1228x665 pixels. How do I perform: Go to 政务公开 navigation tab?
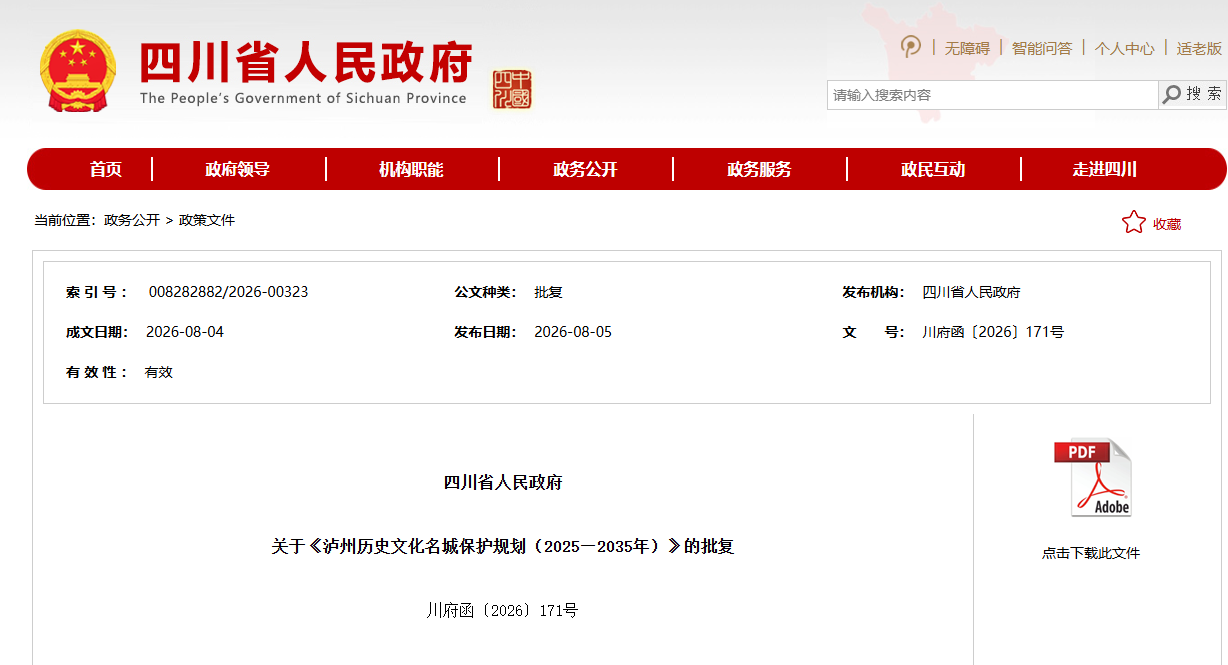(x=585, y=169)
